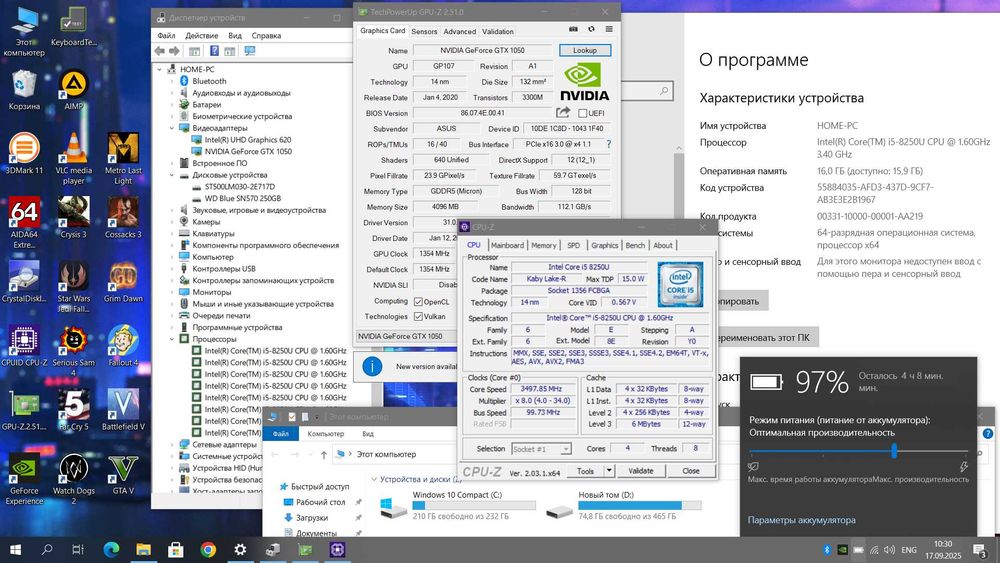Expand the Сетевые адаптеры node
1000x563 pixels.
172,444
